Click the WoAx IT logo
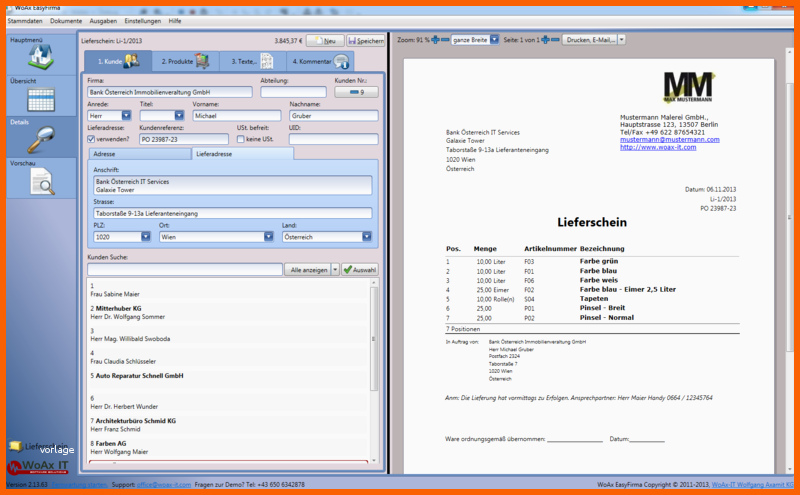The width and height of the screenshot is (800, 495). 38,466
